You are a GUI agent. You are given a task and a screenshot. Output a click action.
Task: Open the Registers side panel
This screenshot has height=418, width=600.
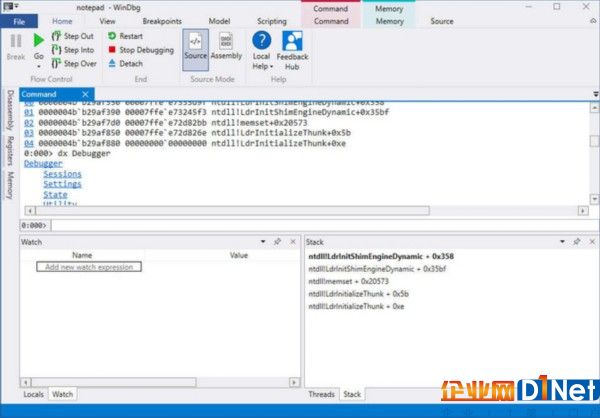(x=10, y=150)
